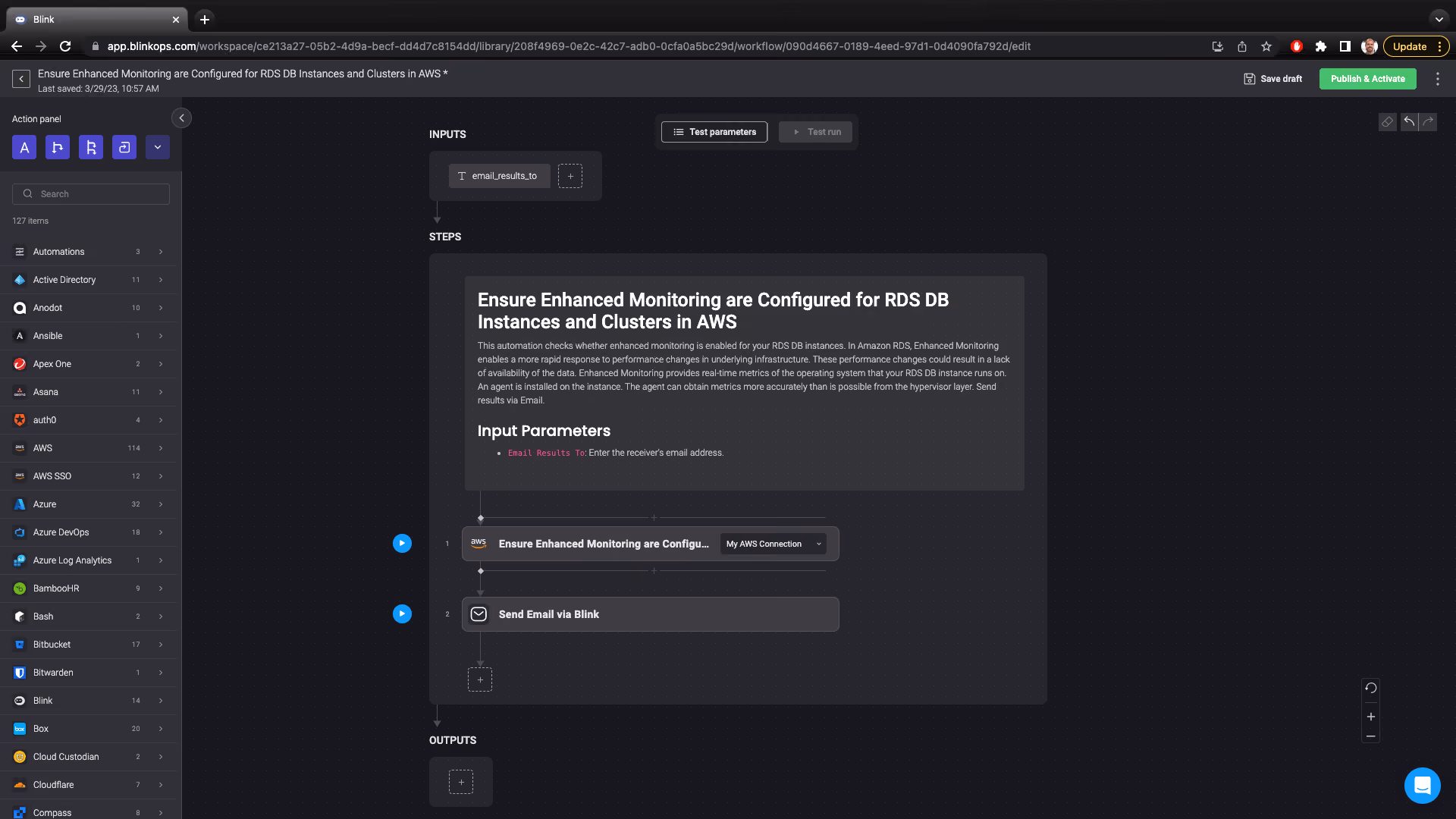Click the Azure logo icon
This screenshot has width=1456, height=819.
click(x=20, y=504)
